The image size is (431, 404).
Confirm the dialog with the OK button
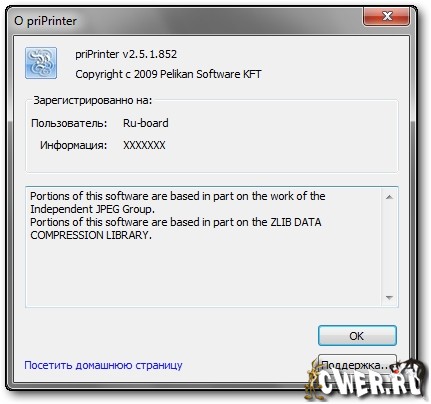pos(357,335)
